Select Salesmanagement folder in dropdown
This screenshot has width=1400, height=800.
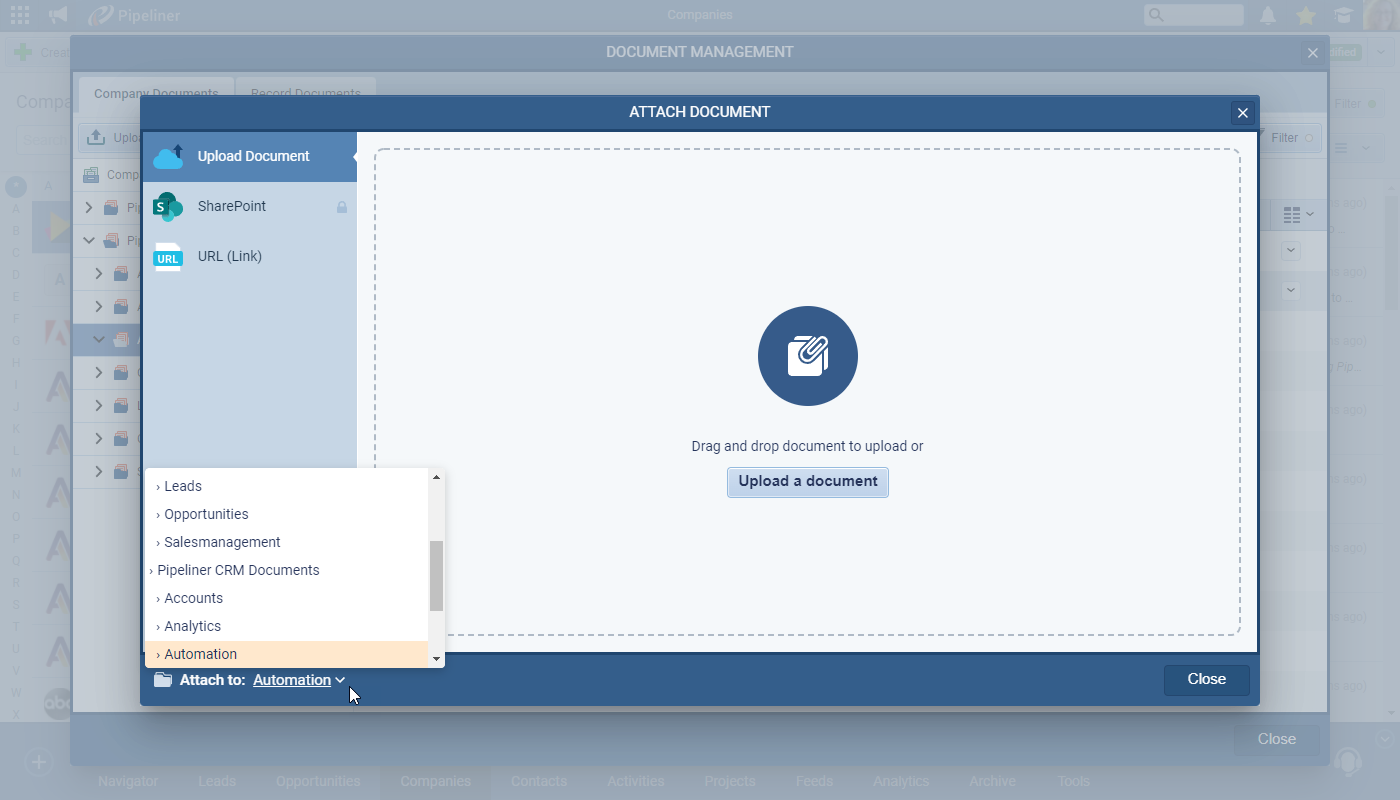(x=222, y=542)
